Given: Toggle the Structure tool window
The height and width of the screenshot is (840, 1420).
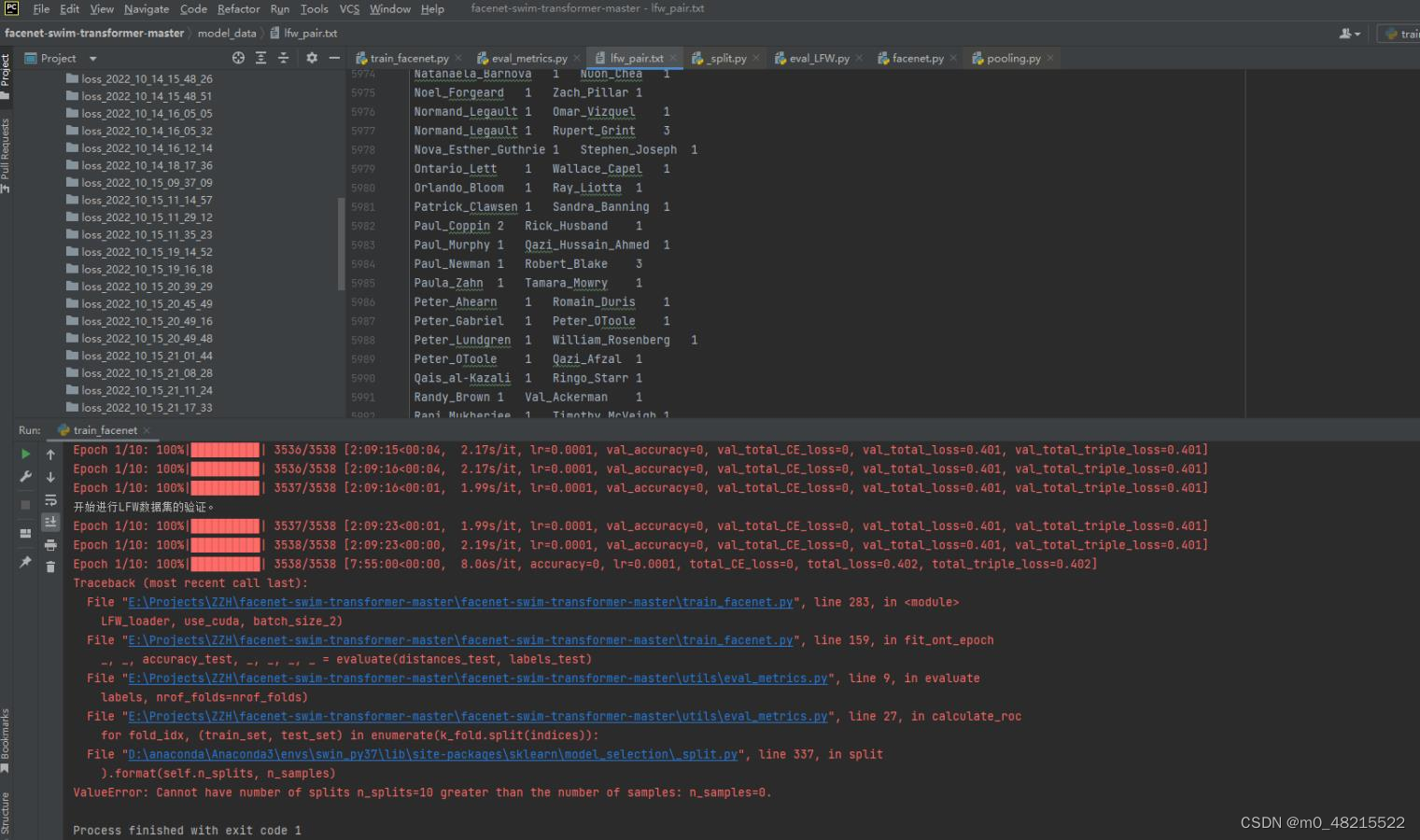Looking at the screenshot, I should (6, 814).
